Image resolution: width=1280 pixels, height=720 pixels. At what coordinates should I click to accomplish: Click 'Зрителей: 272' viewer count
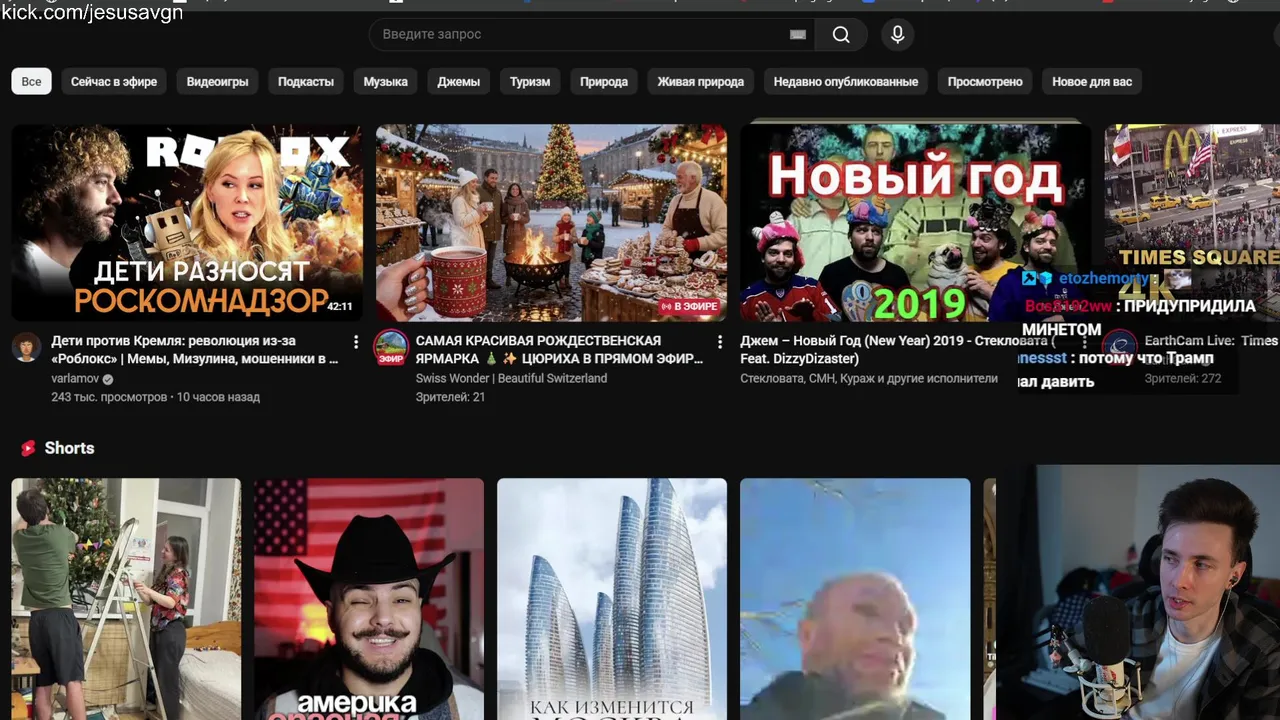[x=1183, y=379]
